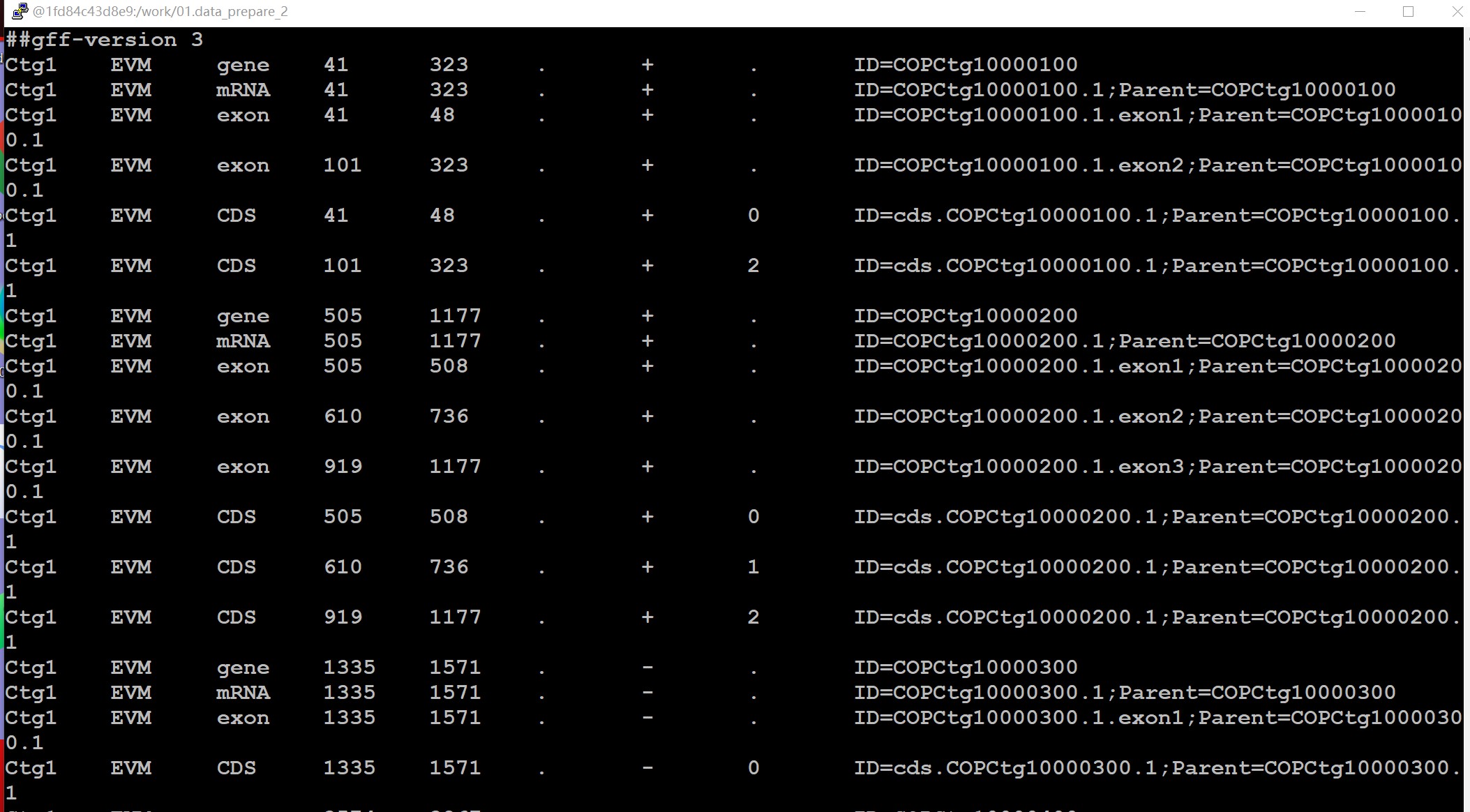The image size is (1470, 812).
Task: Click phase '0' in the CDS 1335–1571 row
Action: (753, 768)
